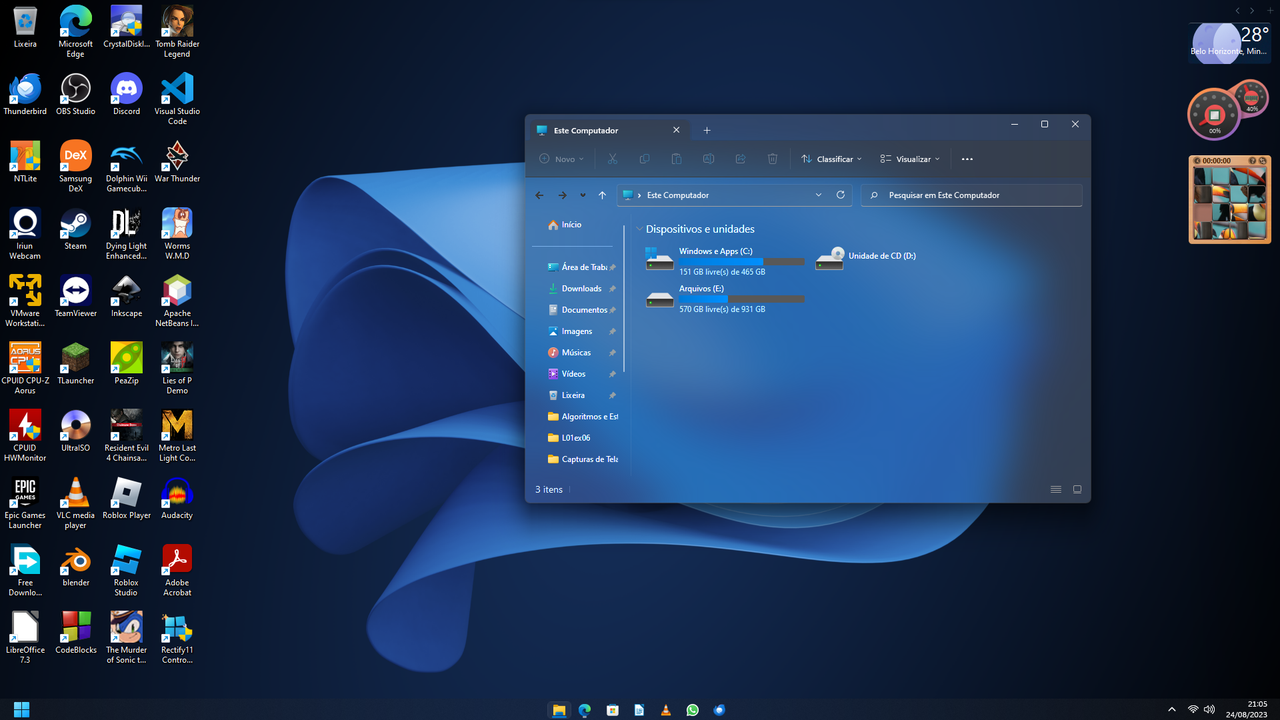Open the See more (...) menu

(x=966, y=158)
